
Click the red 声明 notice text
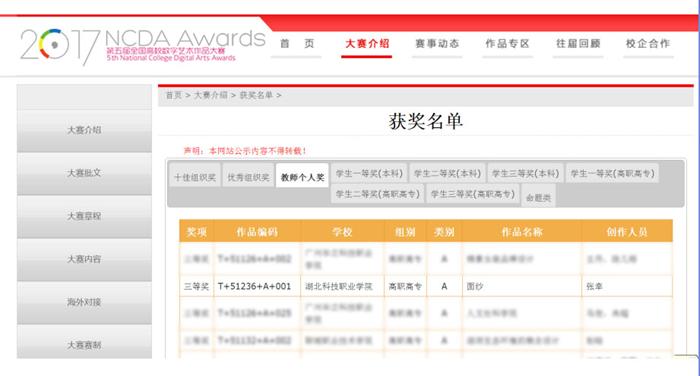tap(245, 151)
